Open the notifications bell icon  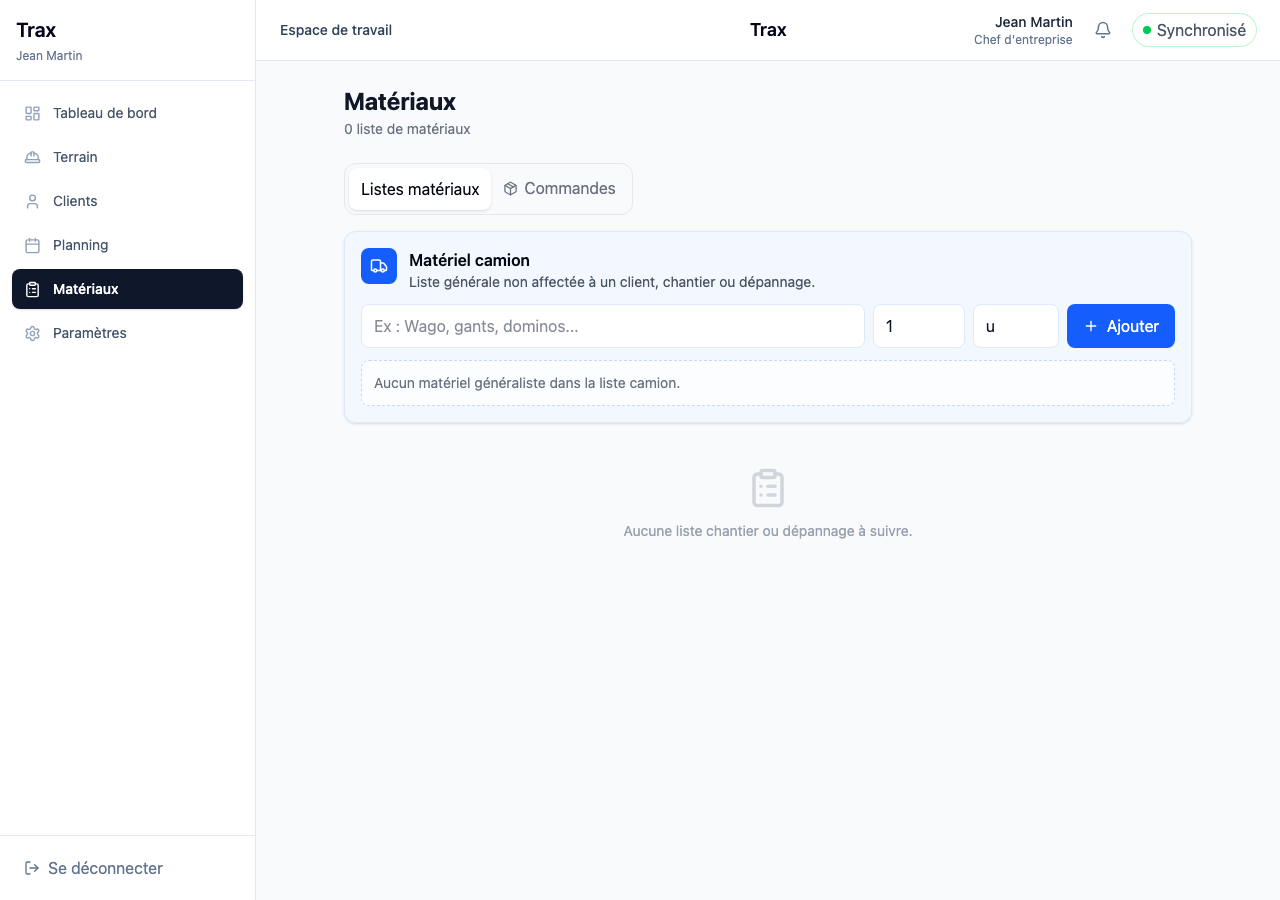1103,30
